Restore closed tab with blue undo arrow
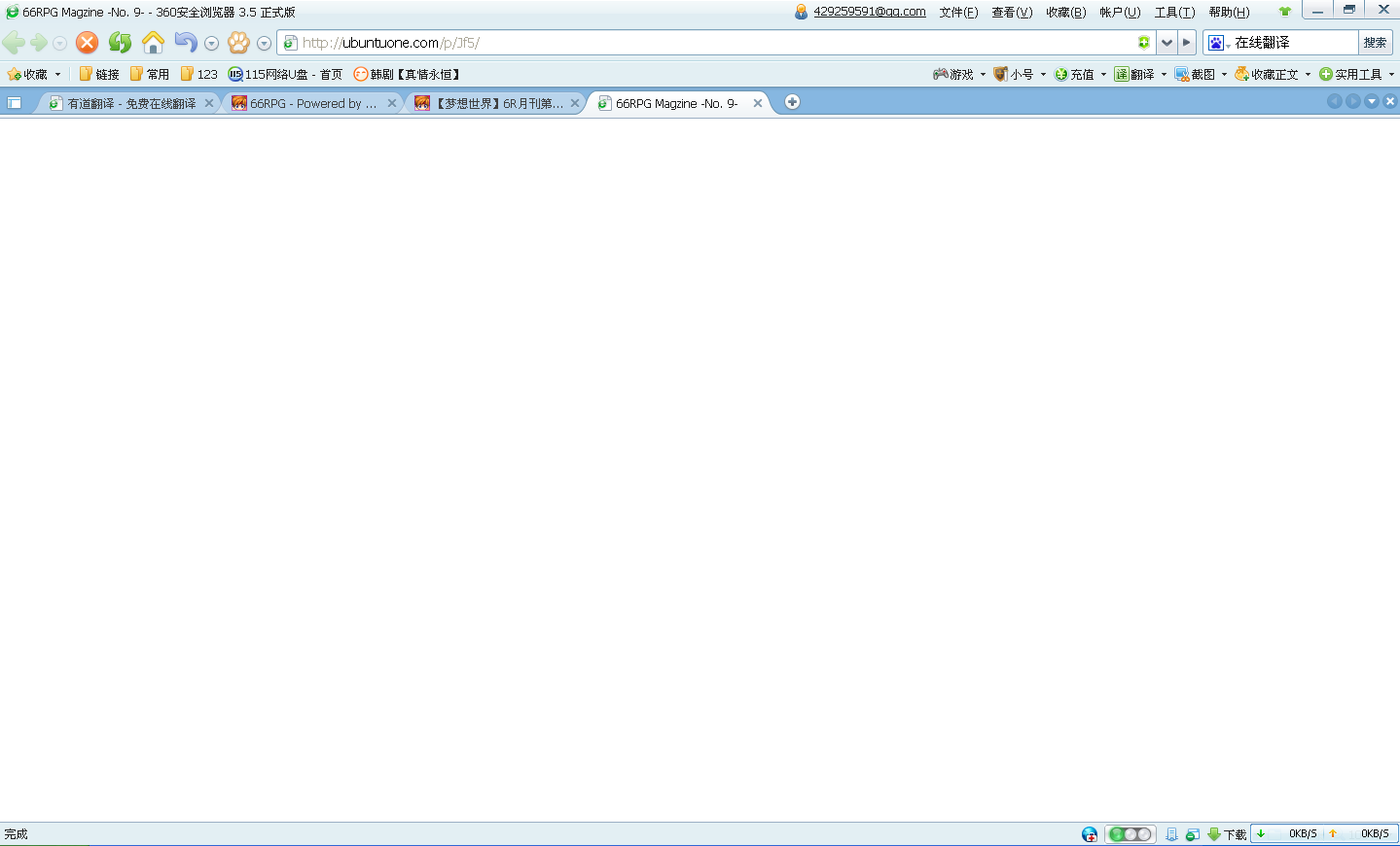 [185, 43]
